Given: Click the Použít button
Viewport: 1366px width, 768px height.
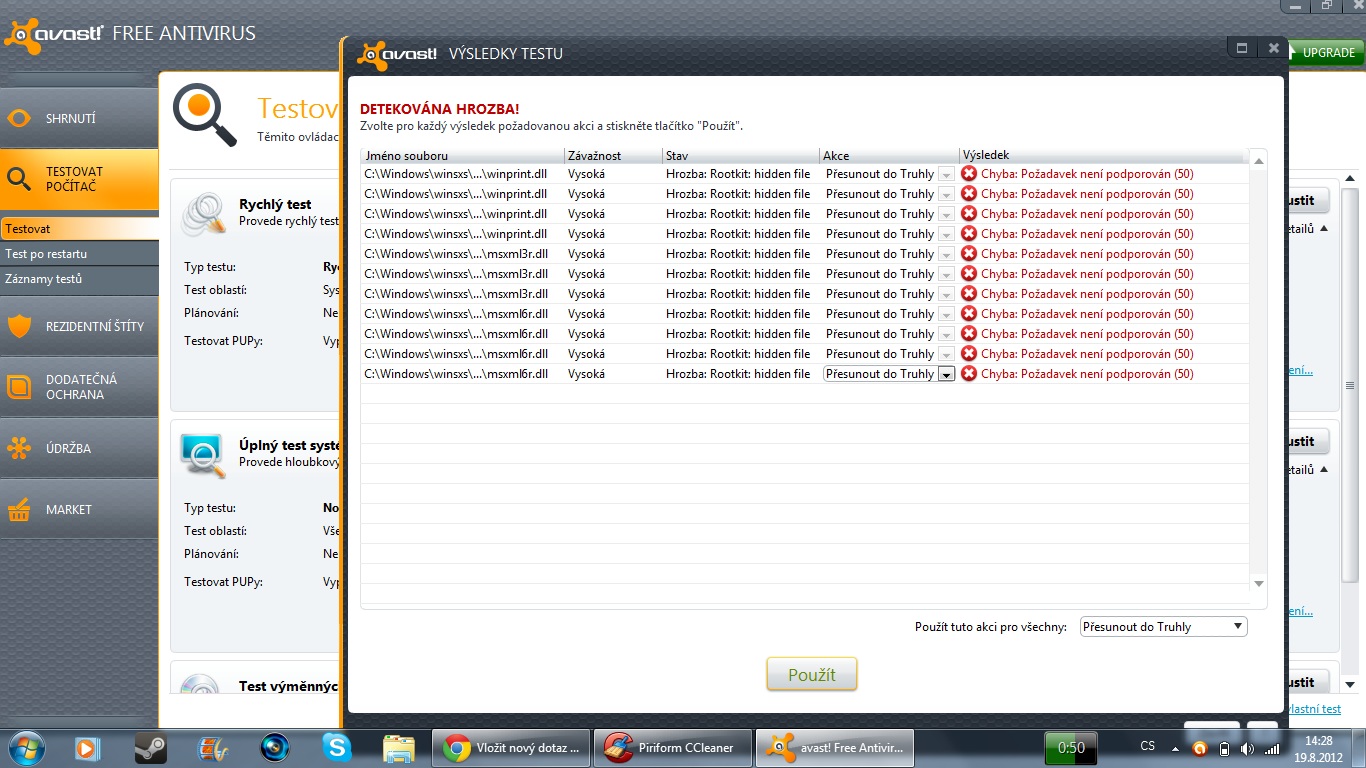Looking at the screenshot, I should [x=812, y=675].
